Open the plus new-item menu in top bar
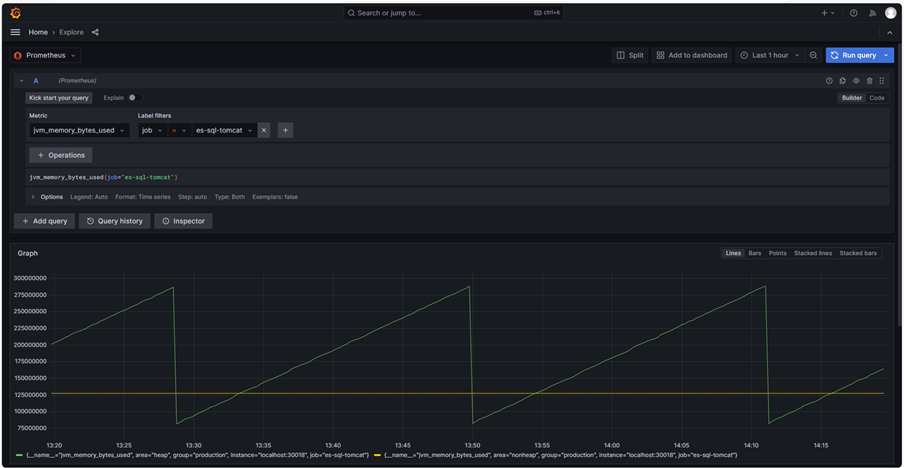 [828, 13]
